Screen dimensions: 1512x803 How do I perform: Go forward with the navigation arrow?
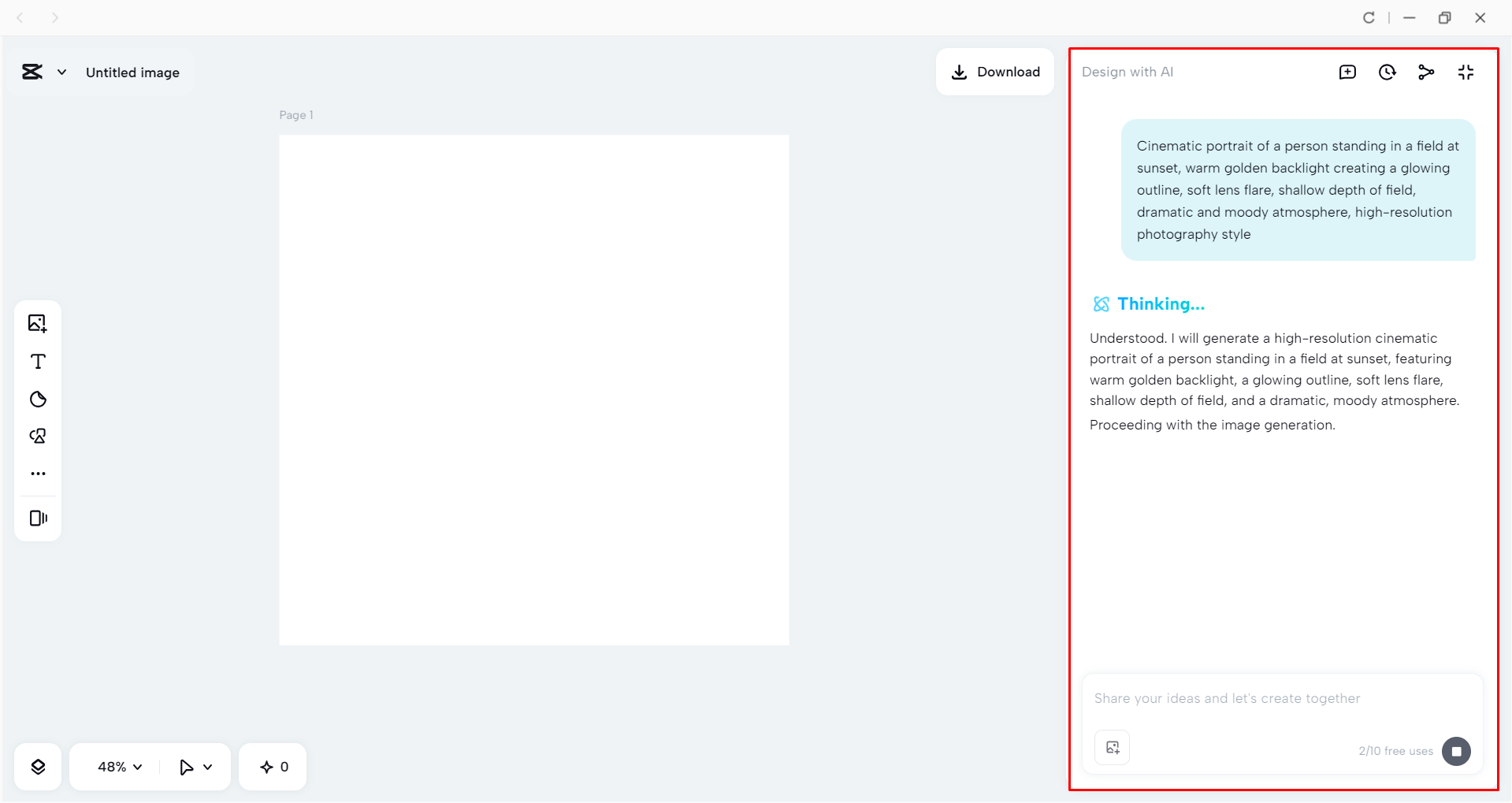click(54, 17)
